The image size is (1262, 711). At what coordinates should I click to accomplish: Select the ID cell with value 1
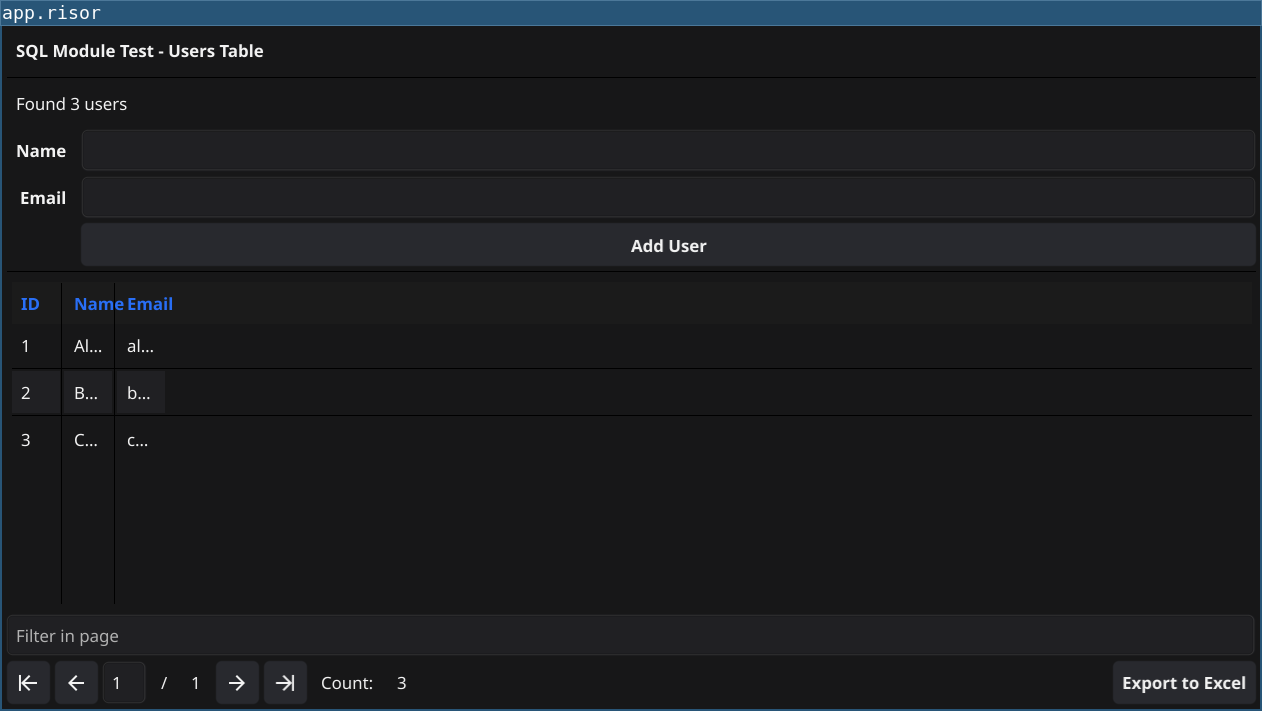point(36,346)
